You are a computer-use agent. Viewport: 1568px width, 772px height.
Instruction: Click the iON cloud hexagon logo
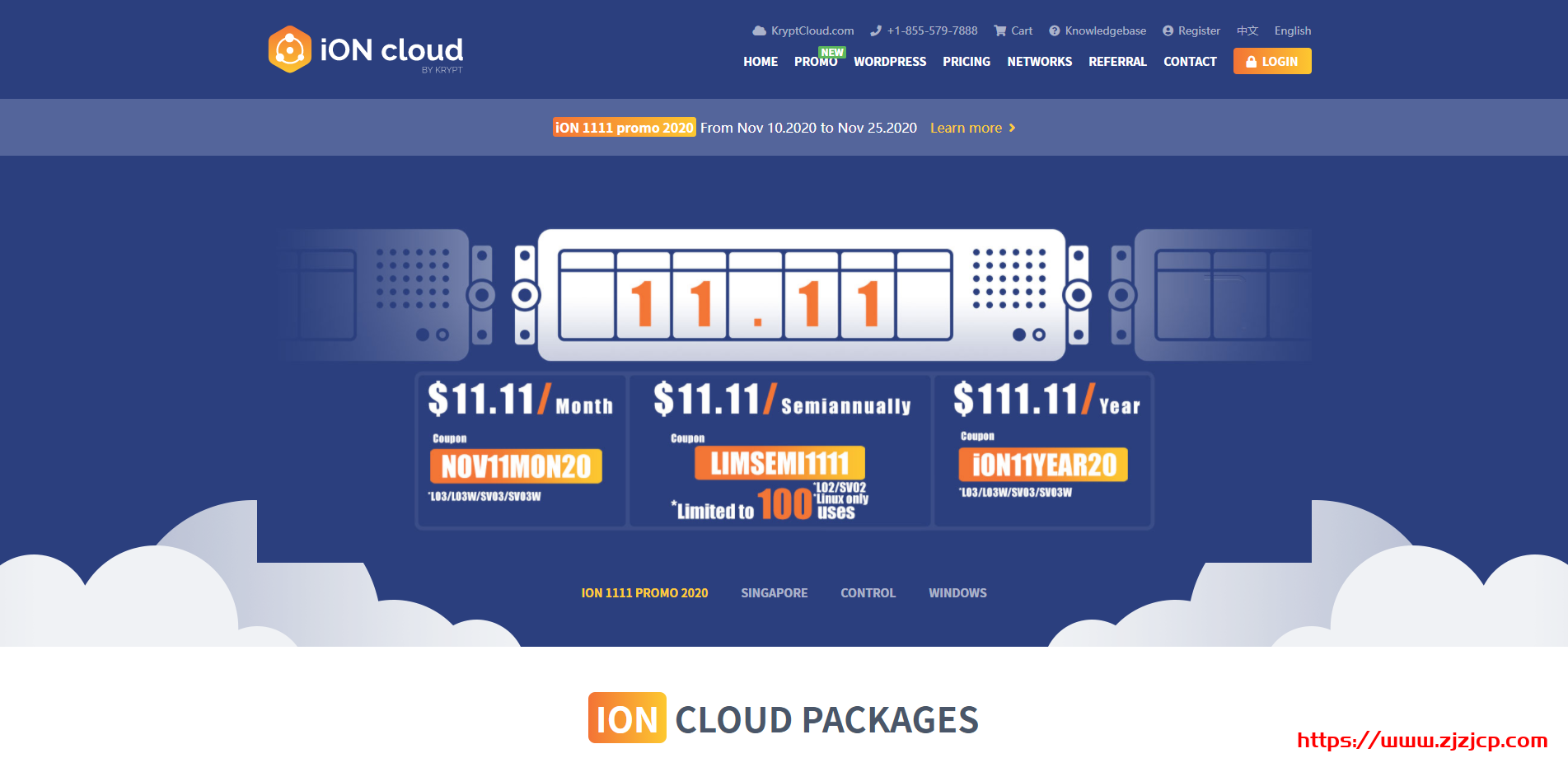point(289,49)
